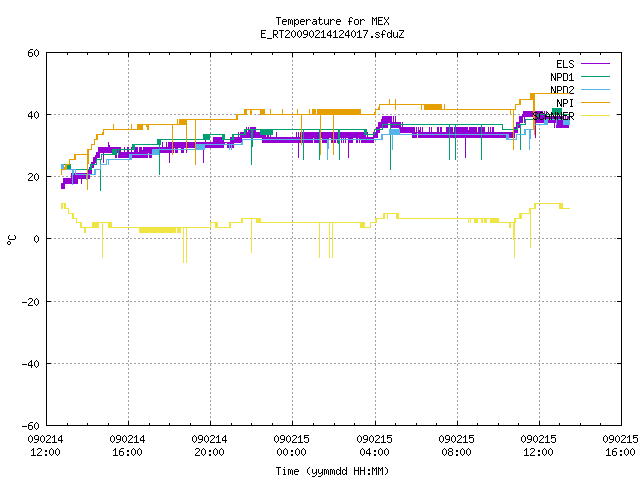The height and width of the screenshot is (480, 640).
Task: Click the x-axis label 090214 20:00
Action: [209, 446]
